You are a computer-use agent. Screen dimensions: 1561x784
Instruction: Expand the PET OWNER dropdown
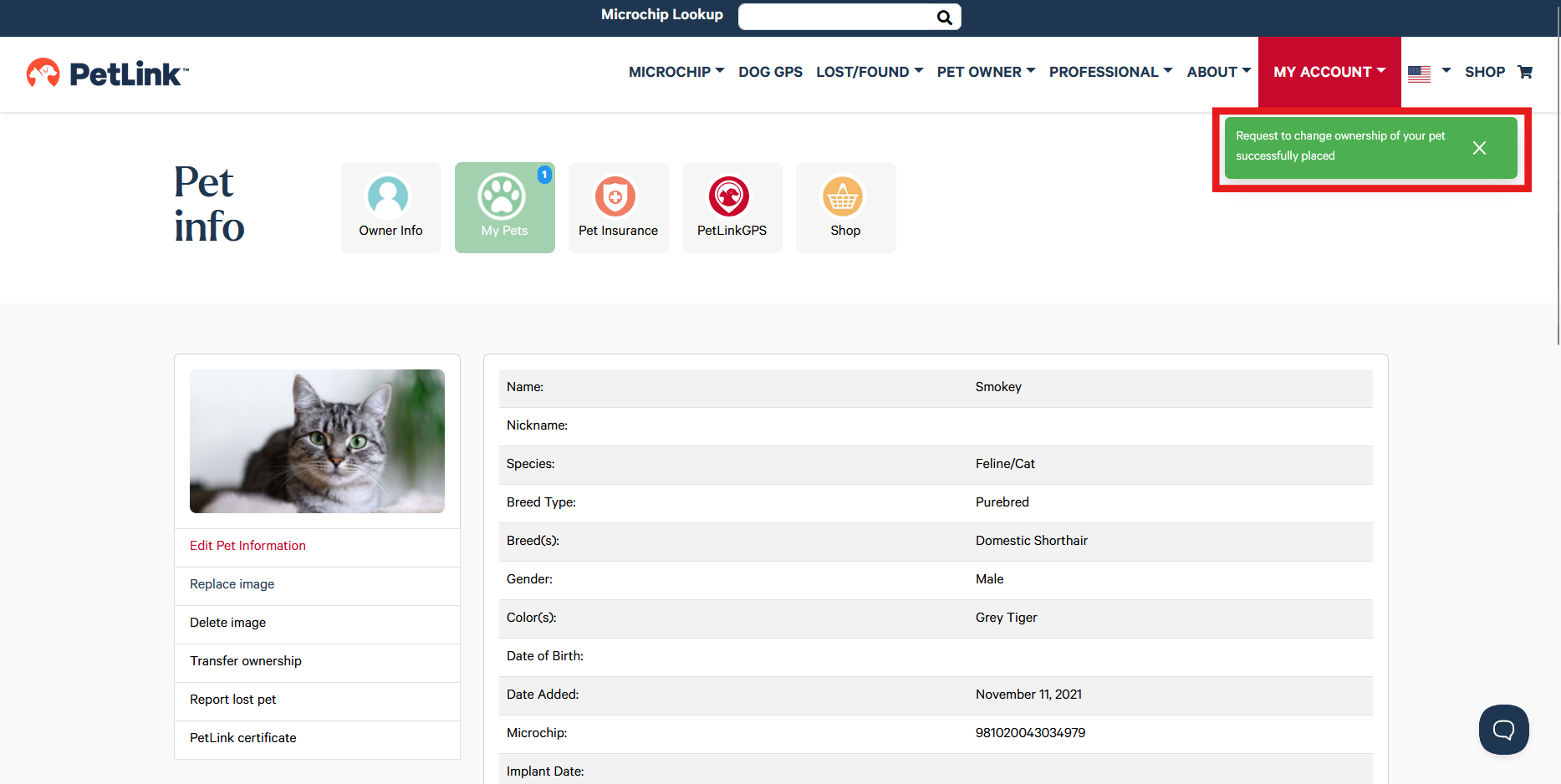[986, 72]
